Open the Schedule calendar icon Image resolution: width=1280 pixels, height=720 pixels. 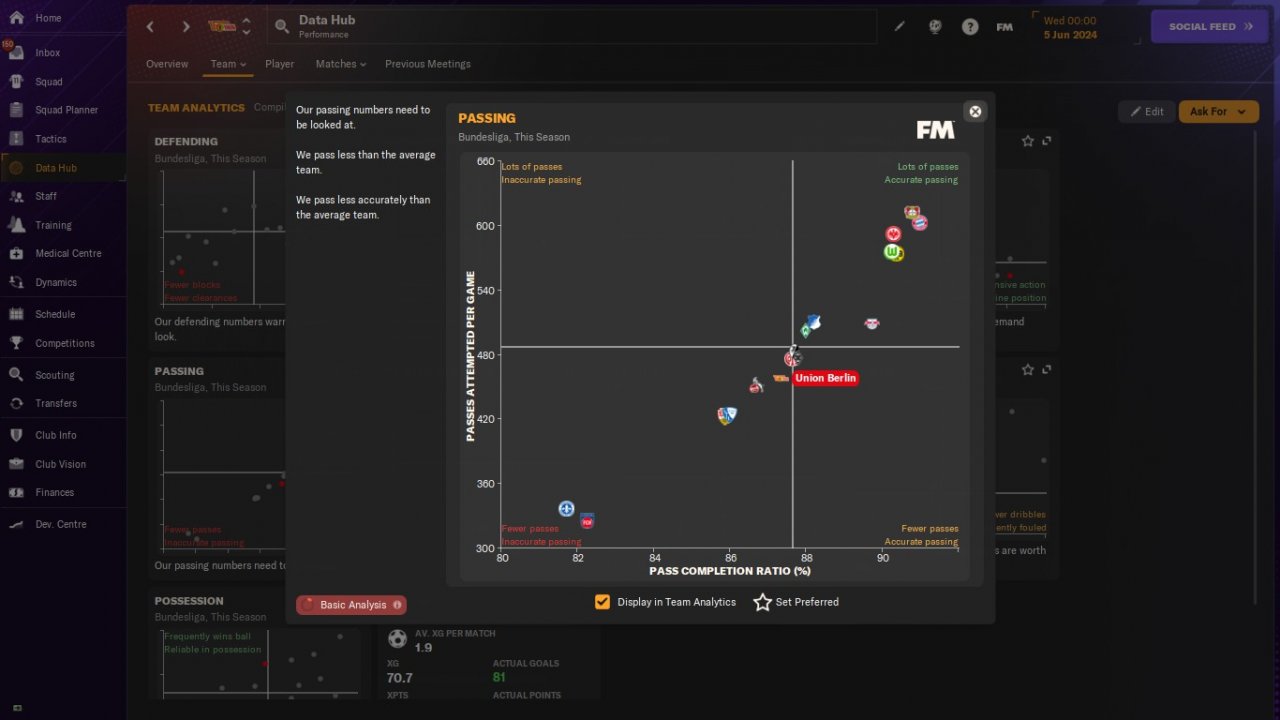click(16, 314)
